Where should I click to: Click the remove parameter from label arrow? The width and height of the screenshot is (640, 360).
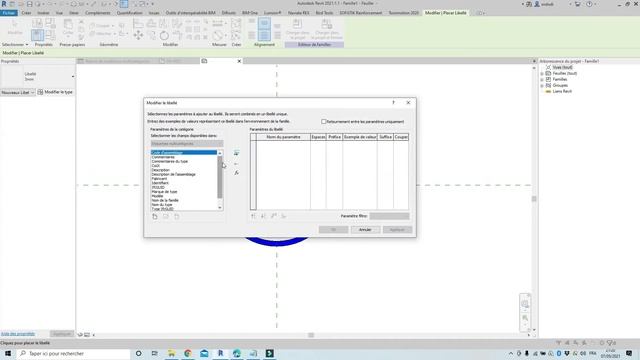pyautogui.click(x=236, y=164)
